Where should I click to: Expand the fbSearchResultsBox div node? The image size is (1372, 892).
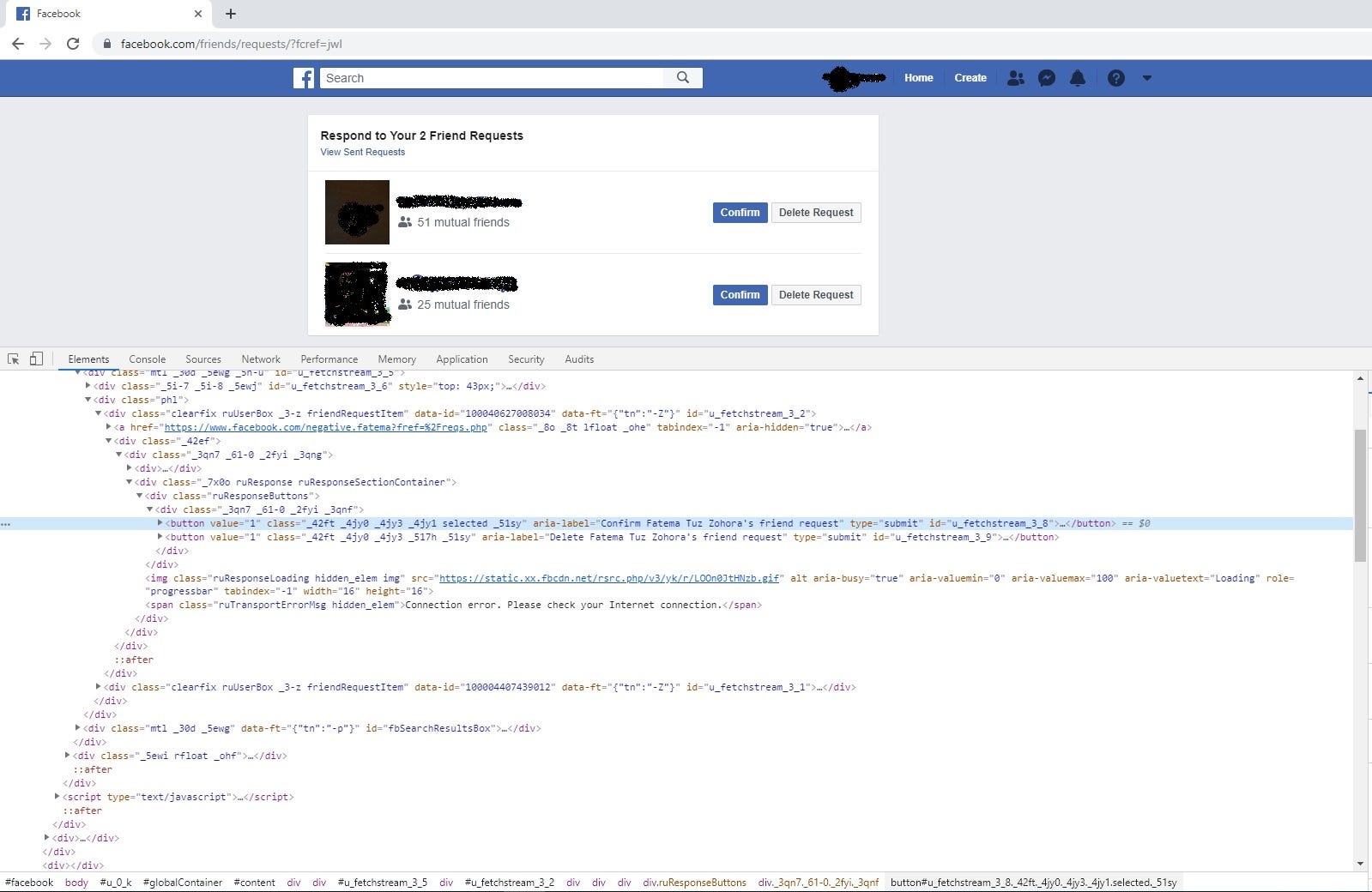click(77, 728)
